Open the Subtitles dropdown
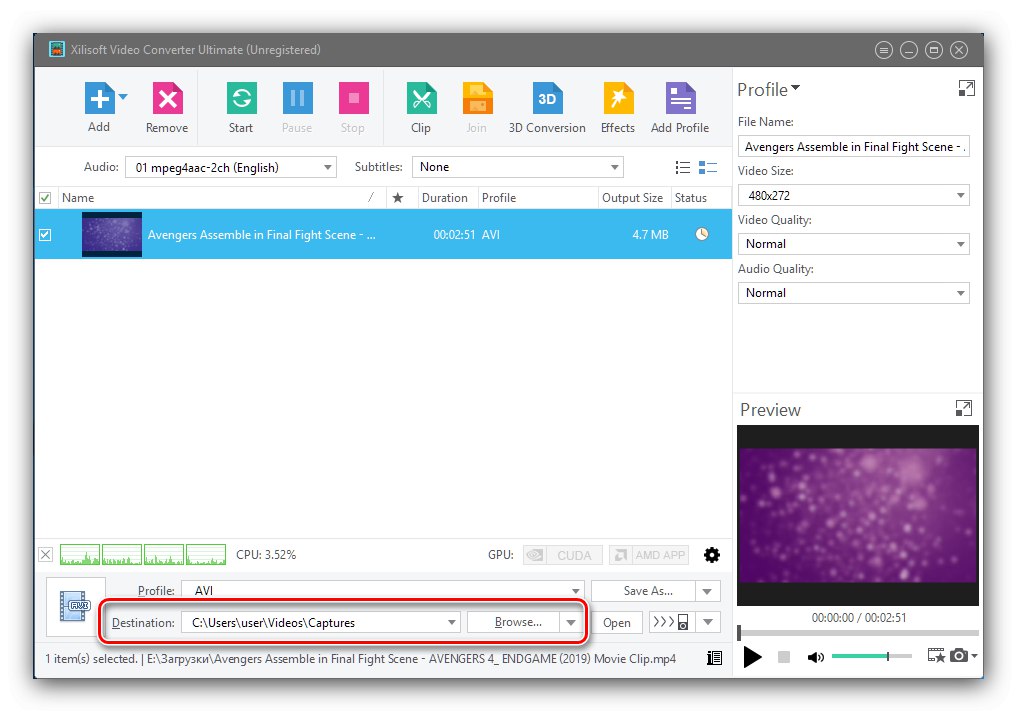This screenshot has height=712, width=1017. pos(518,167)
